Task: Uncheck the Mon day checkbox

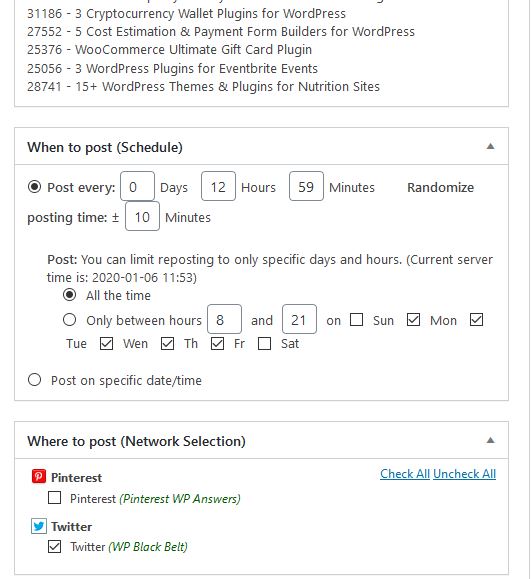Action: pyautogui.click(x=413, y=320)
